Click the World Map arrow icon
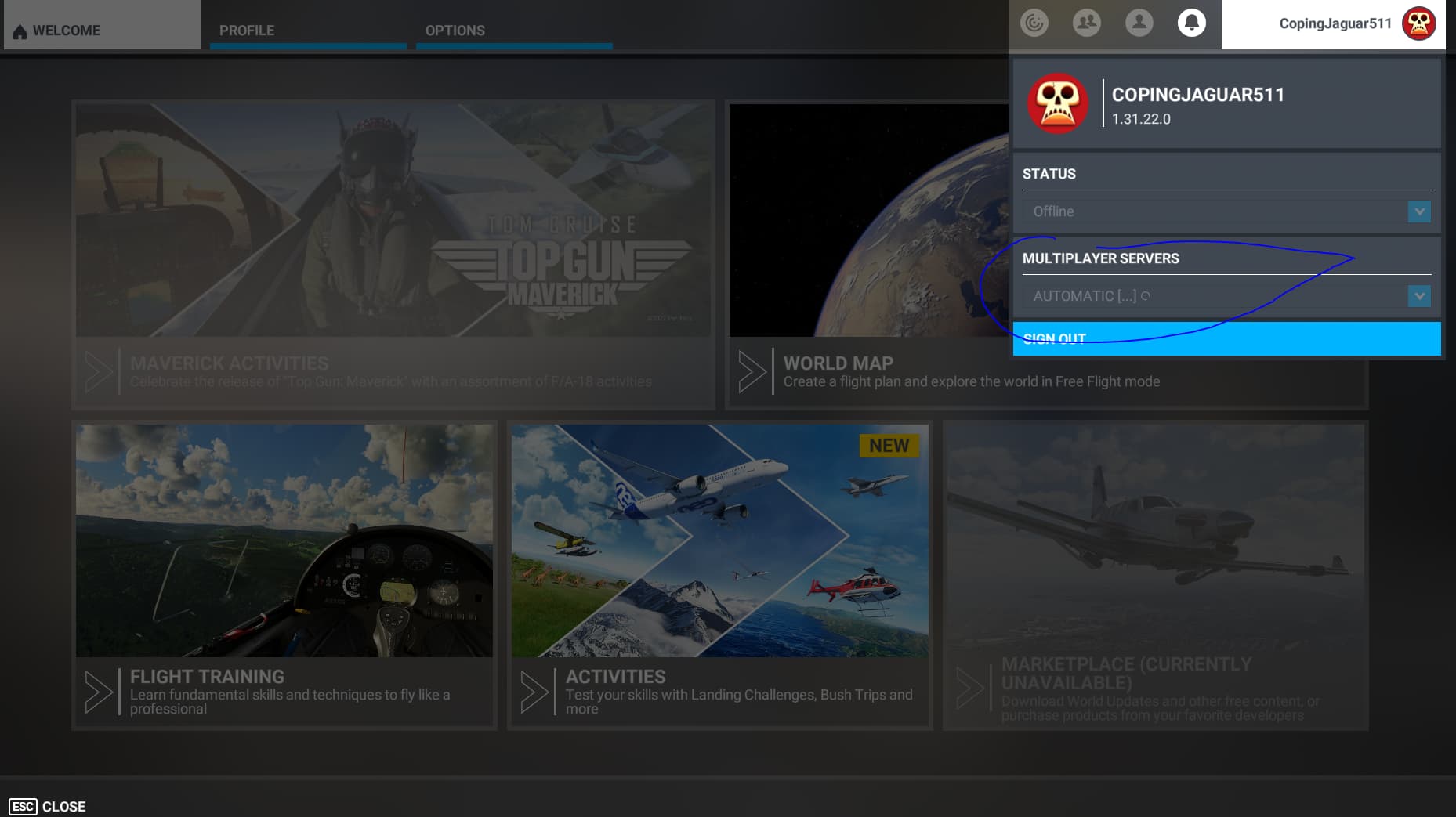 click(x=752, y=371)
